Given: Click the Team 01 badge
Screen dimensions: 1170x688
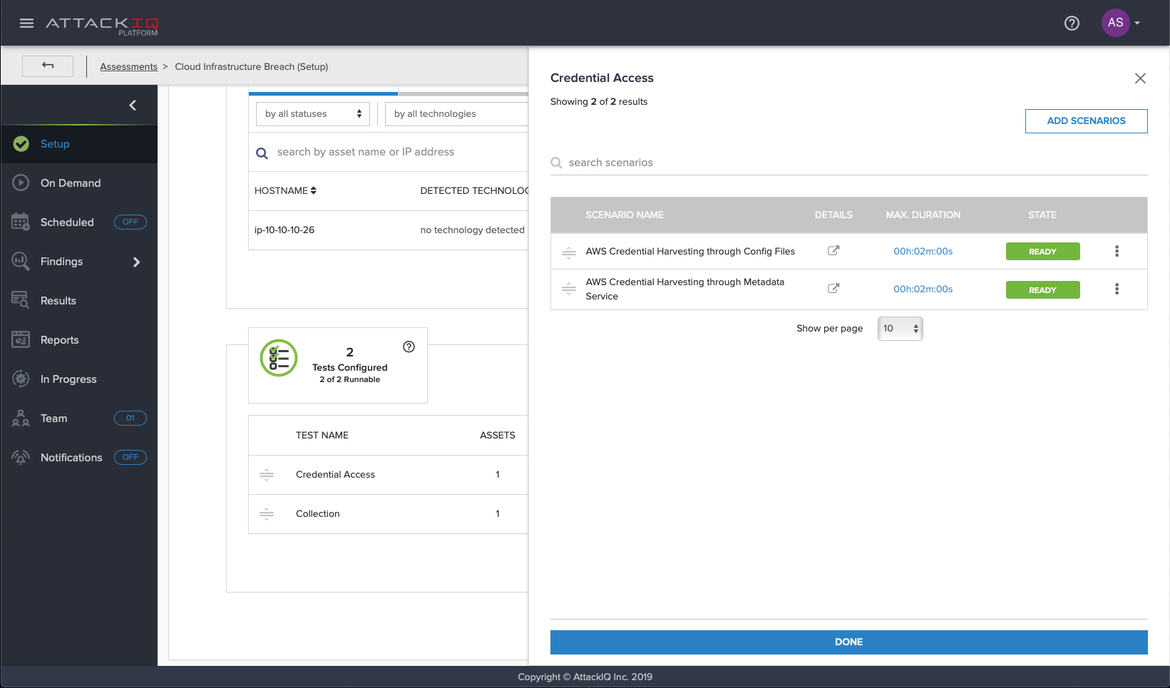Looking at the screenshot, I should pos(130,418).
